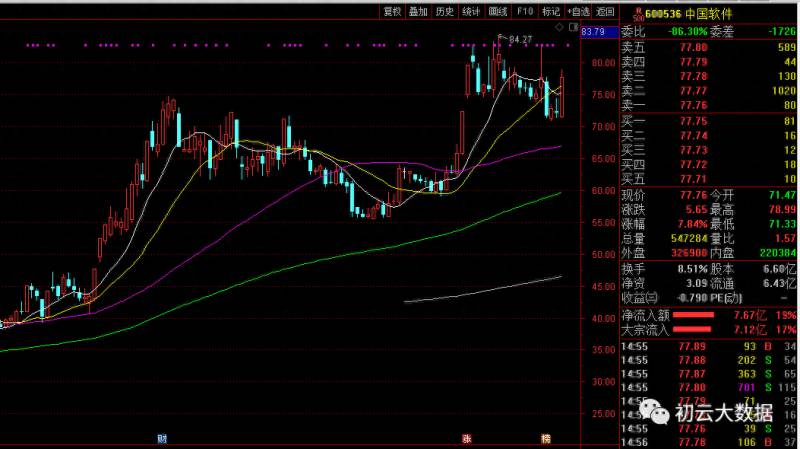
Task: Select the 卖二 row at 77.77
Action: (709, 91)
